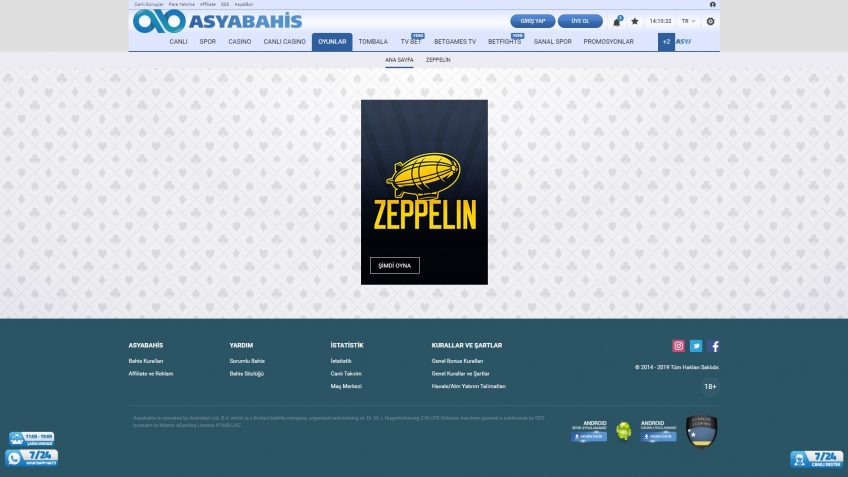Open Bahis Kuralları footer link
The width and height of the screenshot is (848, 477).
(x=146, y=361)
